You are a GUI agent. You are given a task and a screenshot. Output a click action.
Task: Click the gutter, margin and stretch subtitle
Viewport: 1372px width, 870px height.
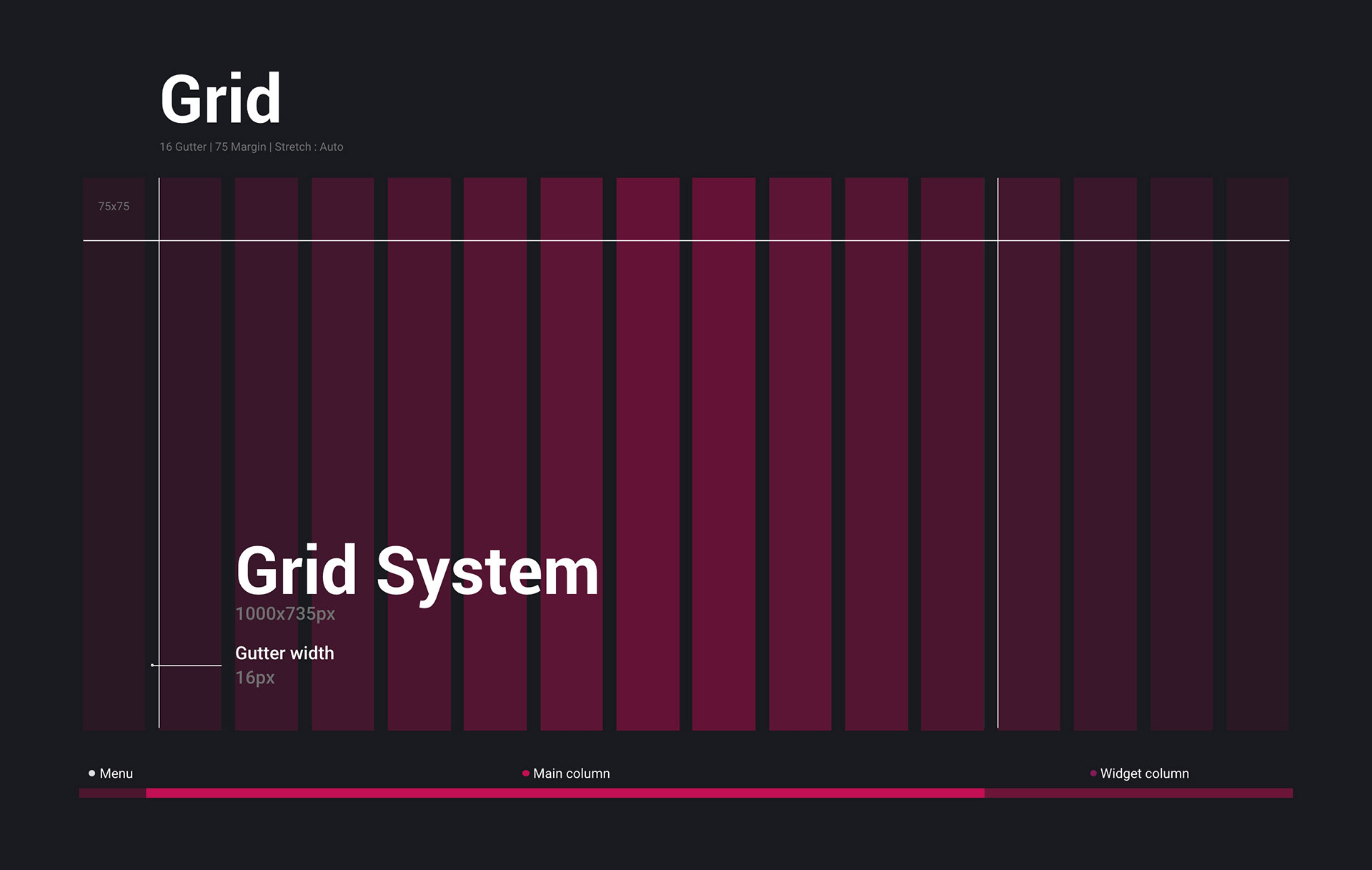click(x=251, y=147)
